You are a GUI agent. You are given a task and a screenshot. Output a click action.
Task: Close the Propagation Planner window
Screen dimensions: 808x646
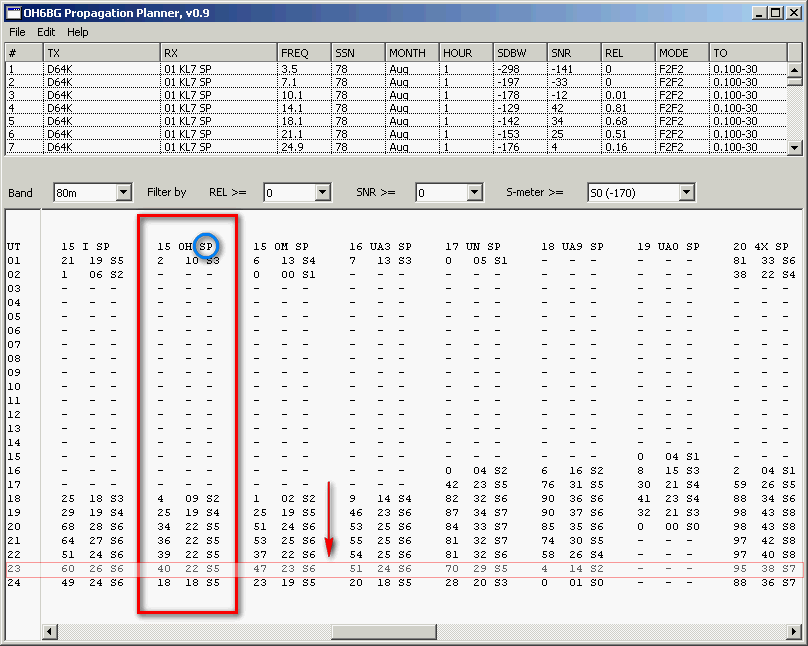click(794, 13)
